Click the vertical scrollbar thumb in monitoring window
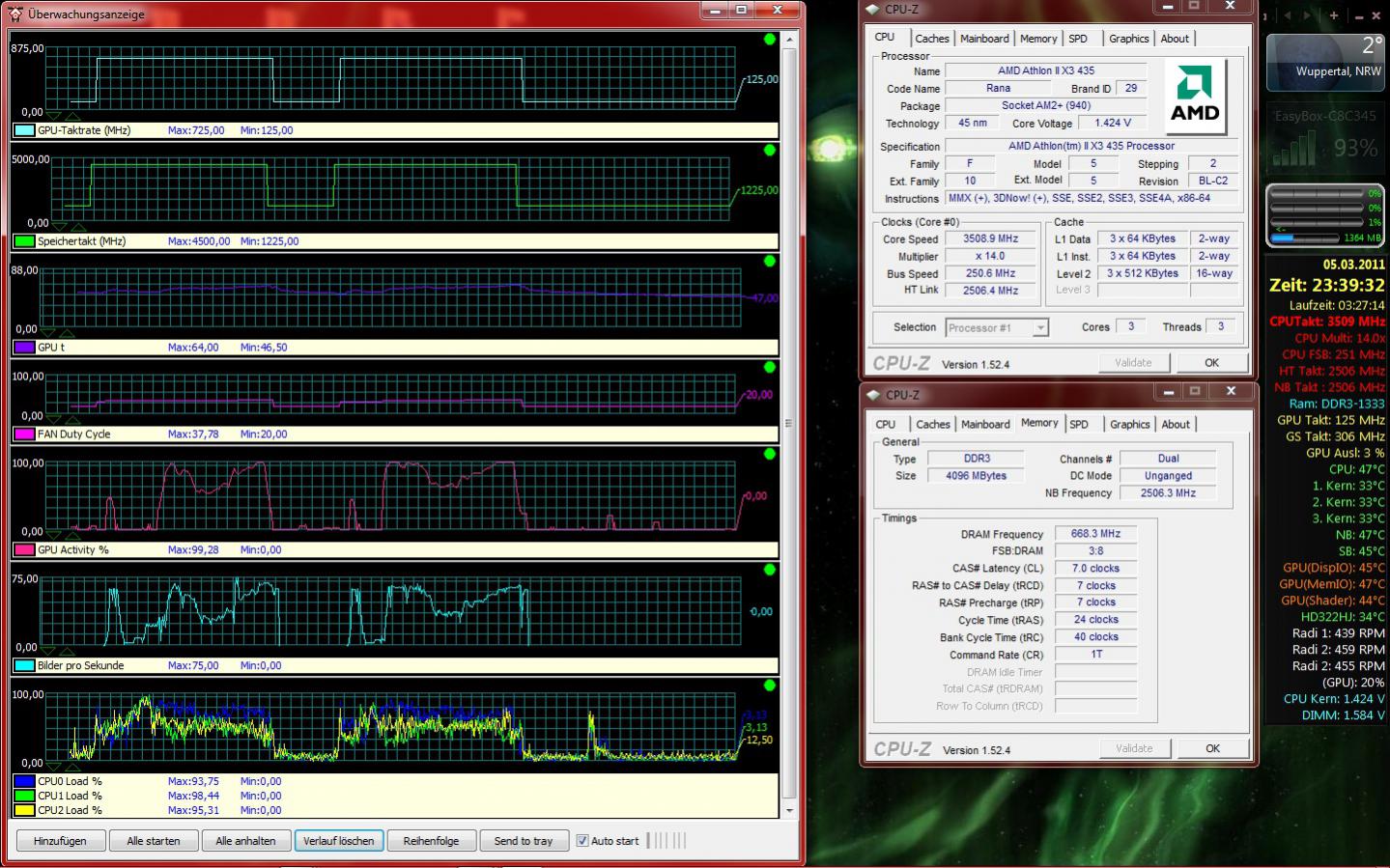 click(x=789, y=423)
